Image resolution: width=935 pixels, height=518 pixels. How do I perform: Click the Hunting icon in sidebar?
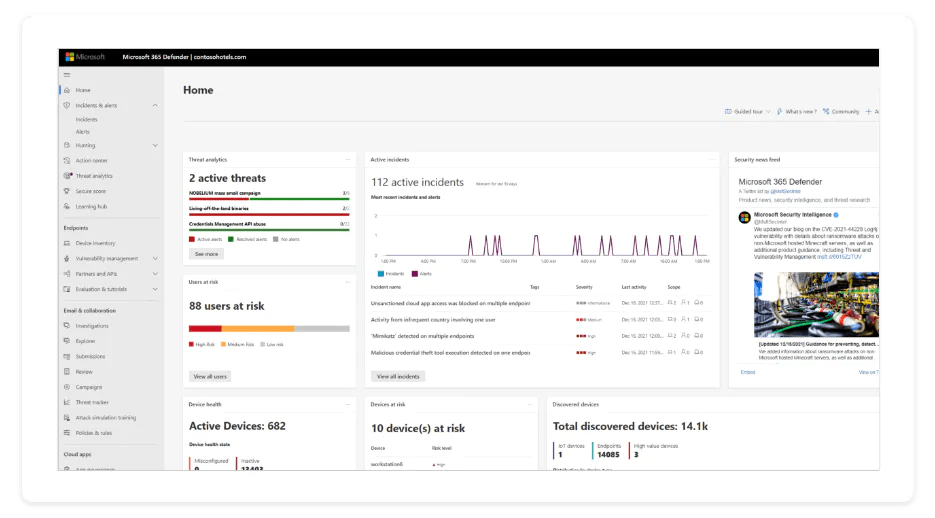click(x=67, y=145)
